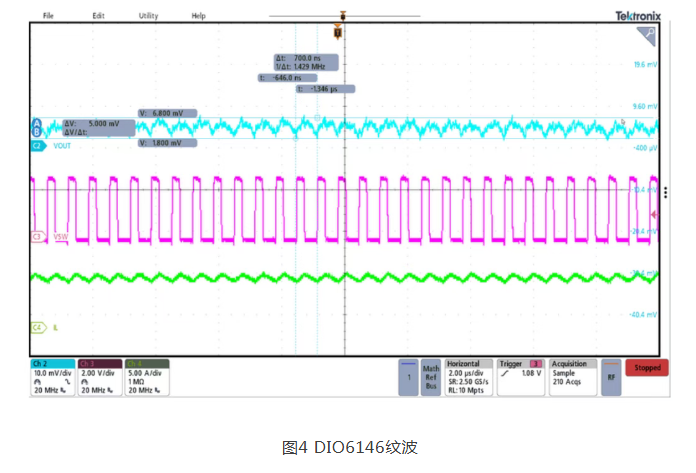Open the Help menu
The width and height of the screenshot is (696, 473).
click(x=198, y=16)
